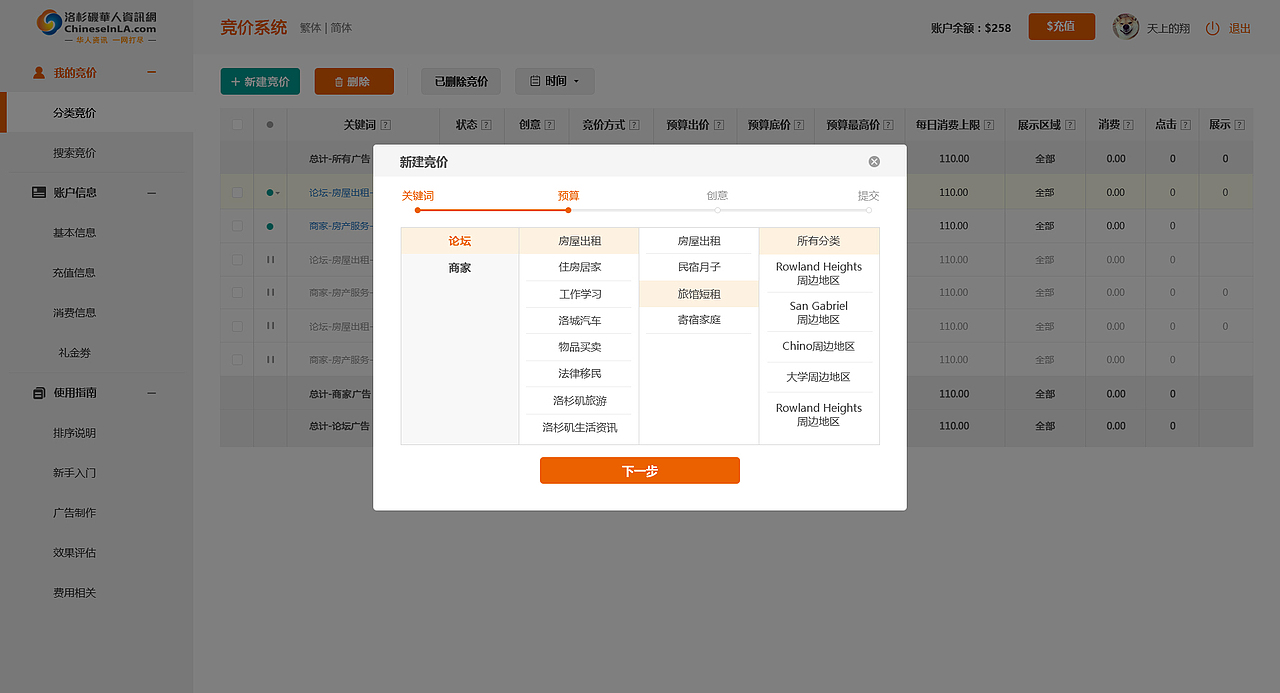Click the user avatar next to 天上的翔
1280x693 pixels.
[x=1125, y=27]
